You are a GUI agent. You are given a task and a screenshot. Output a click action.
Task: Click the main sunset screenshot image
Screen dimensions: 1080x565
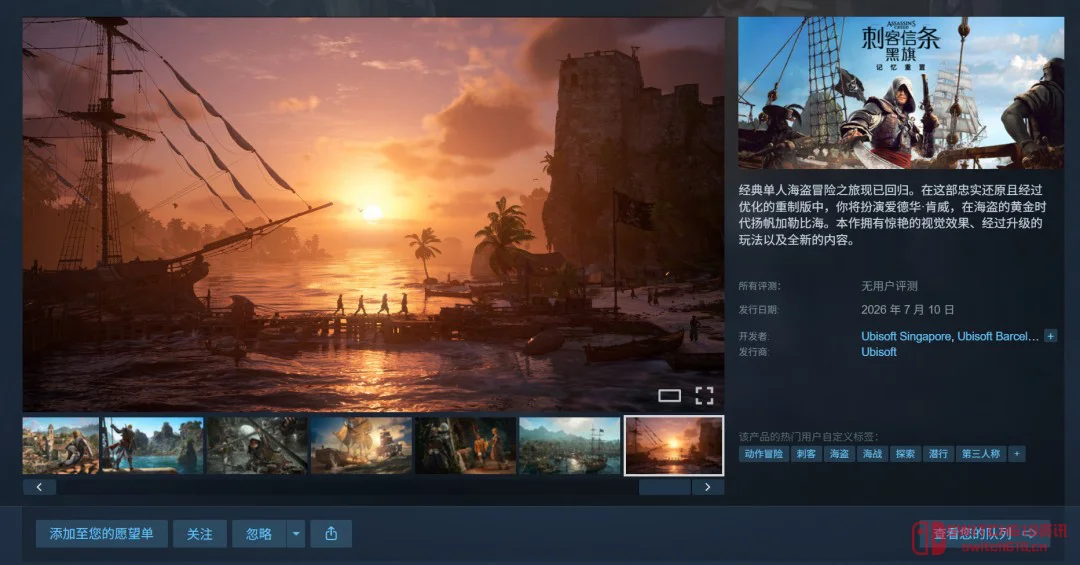373,214
